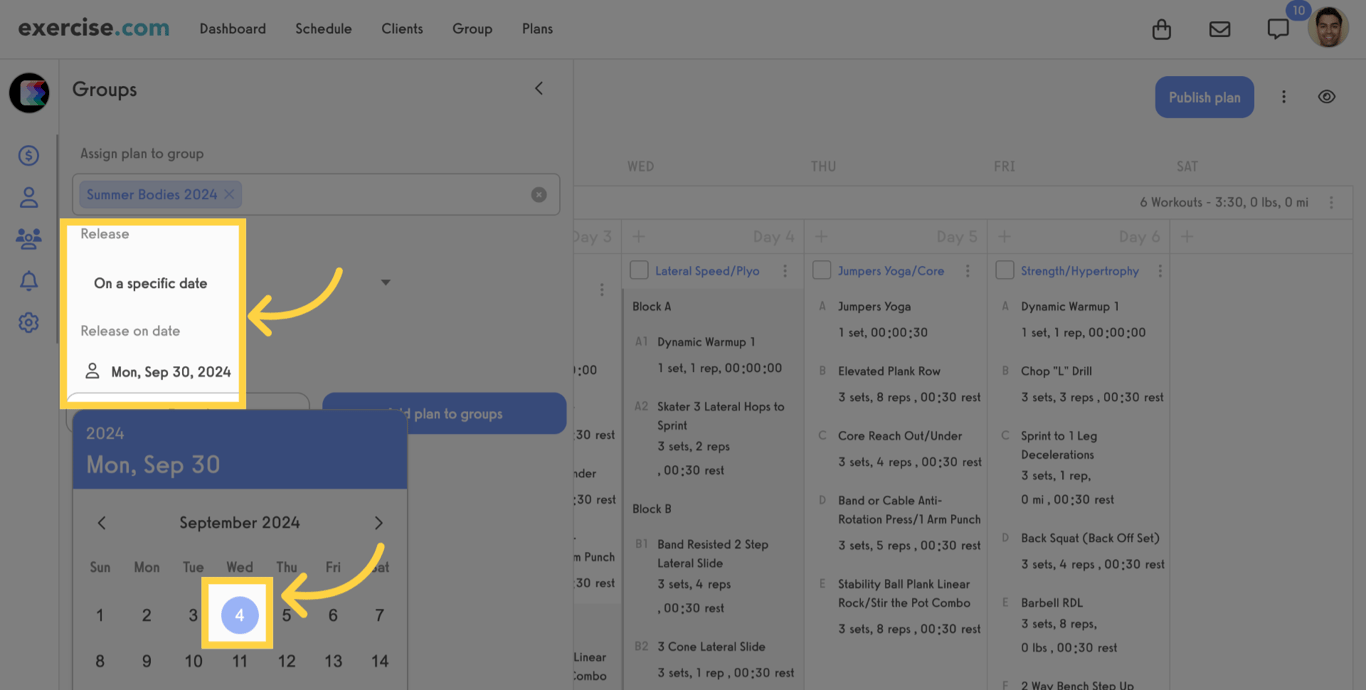Select the clients person icon in sidebar
Image resolution: width=1366 pixels, height=690 pixels.
[28, 197]
